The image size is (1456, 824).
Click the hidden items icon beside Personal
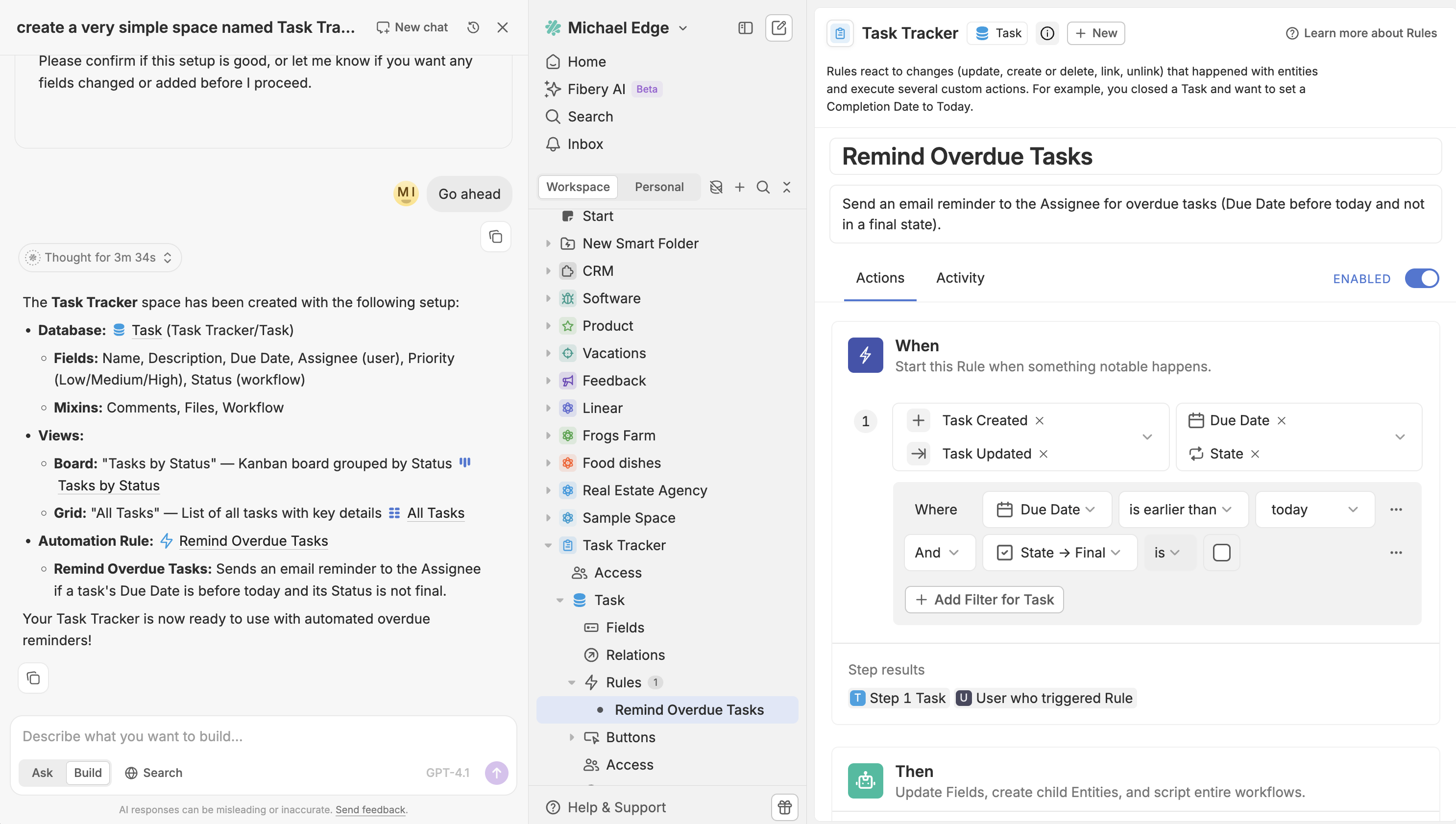point(716,187)
